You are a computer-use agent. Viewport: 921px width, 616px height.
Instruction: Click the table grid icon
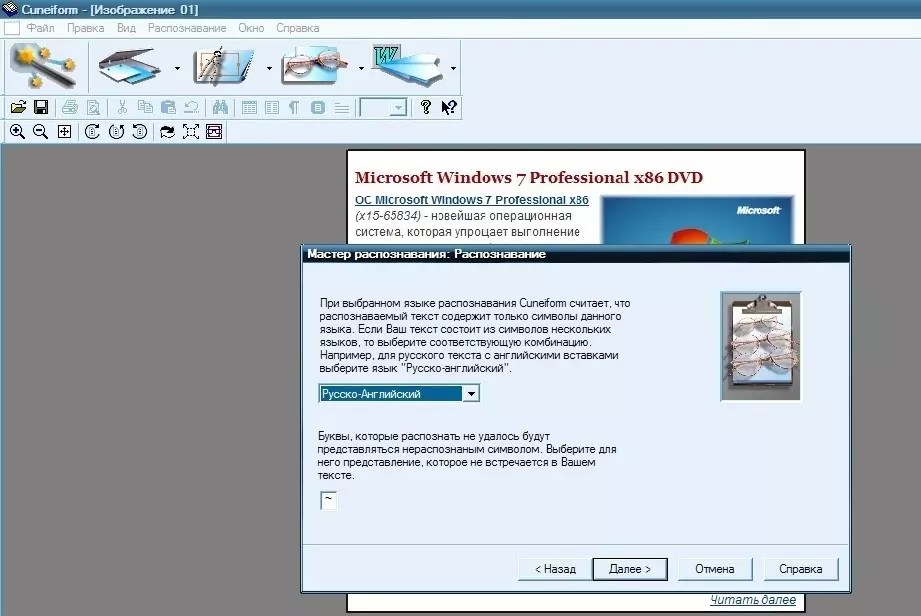click(249, 107)
